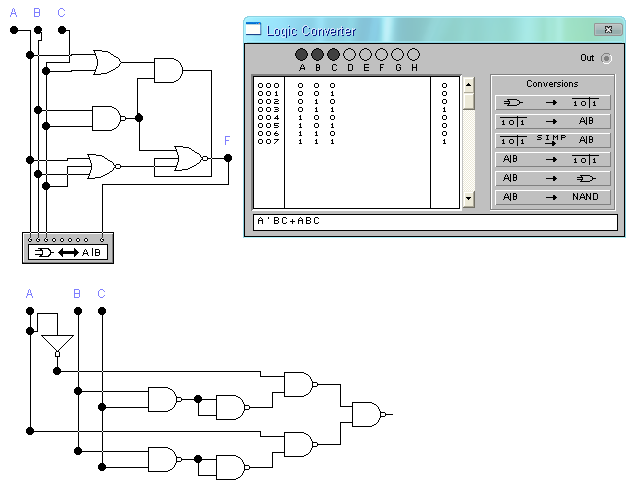
Task: Select input A circle in Logic Converter
Action: pos(301,55)
